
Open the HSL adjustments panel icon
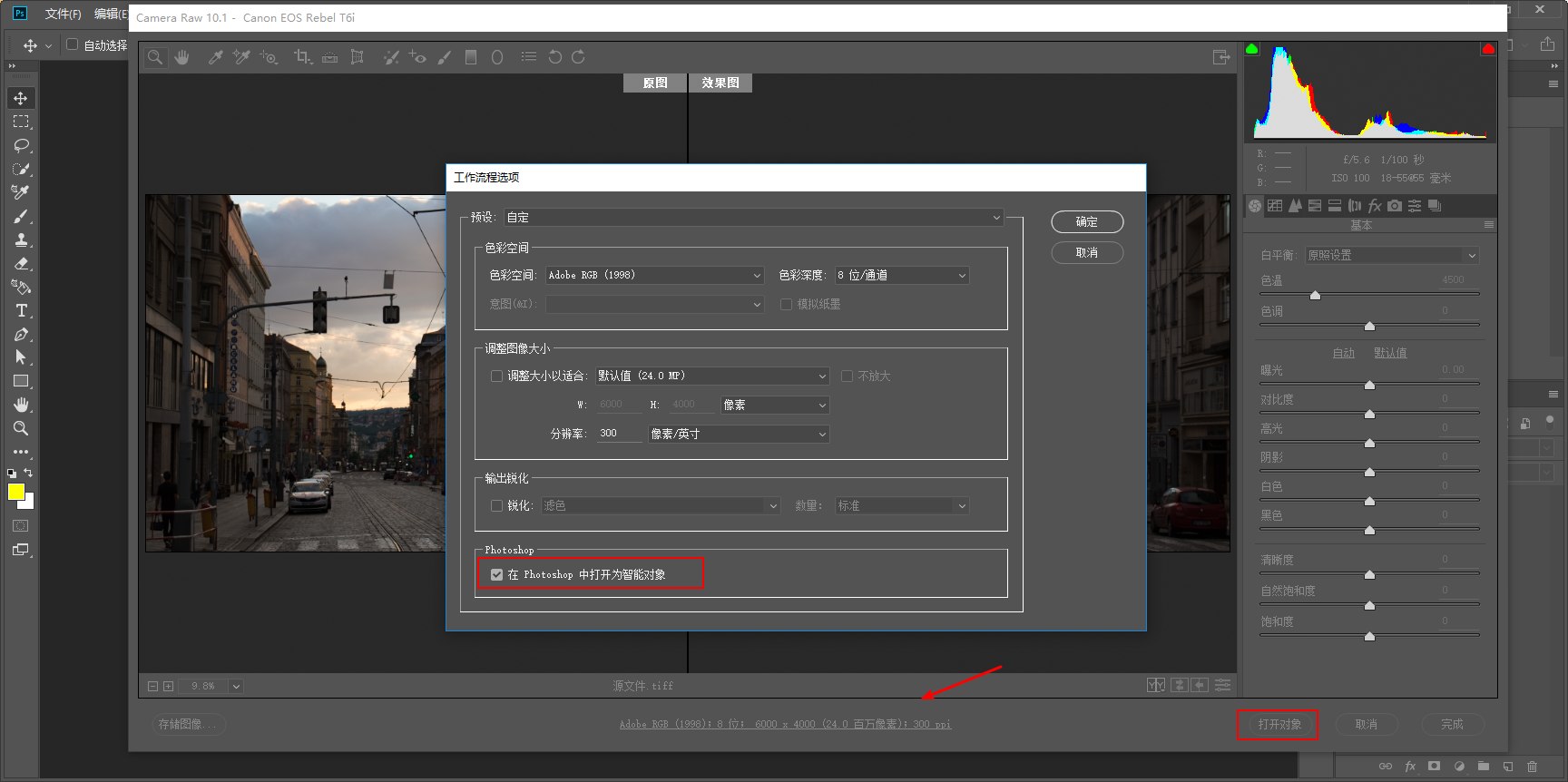tap(1315, 206)
